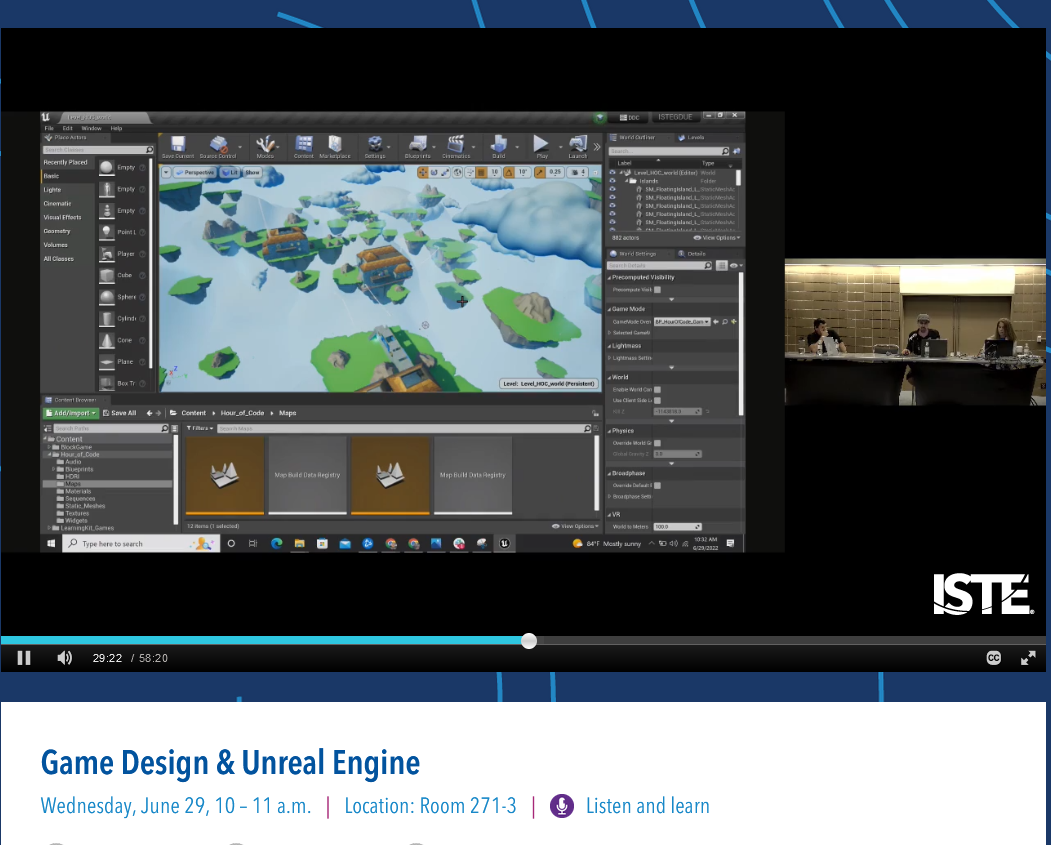Image resolution: width=1051 pixels, height=845 pixels.
Task: Toggle grid snapping in viewport
Action: (x=481, y=173)
